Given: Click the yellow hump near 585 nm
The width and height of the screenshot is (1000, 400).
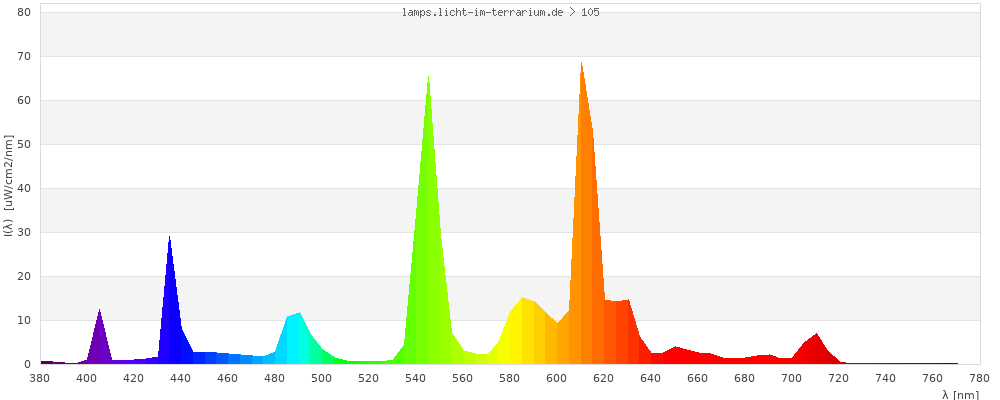Looking at the screenshot, I should coord(524,335).
